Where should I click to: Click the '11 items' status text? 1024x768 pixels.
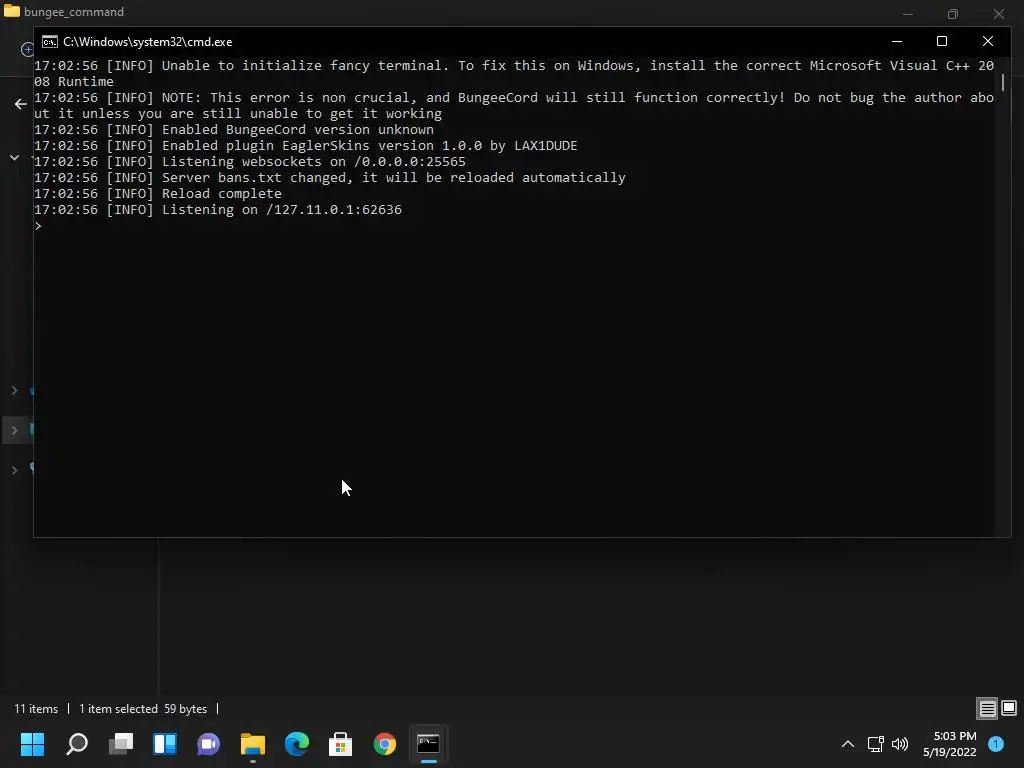[x=36, y=709]
